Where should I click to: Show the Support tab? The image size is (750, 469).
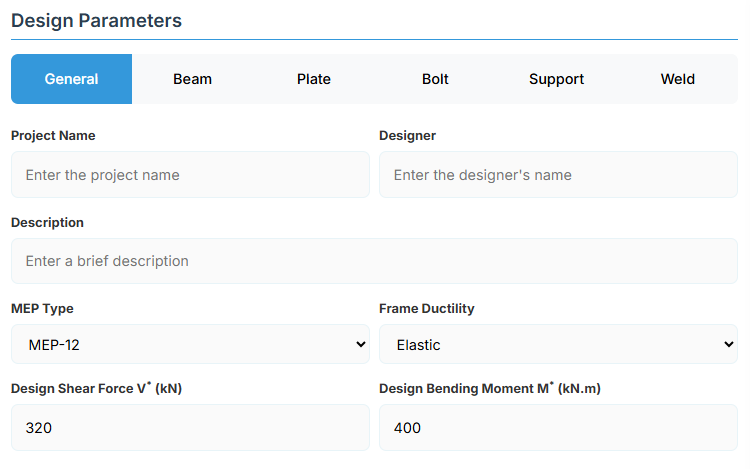[556, 79]
